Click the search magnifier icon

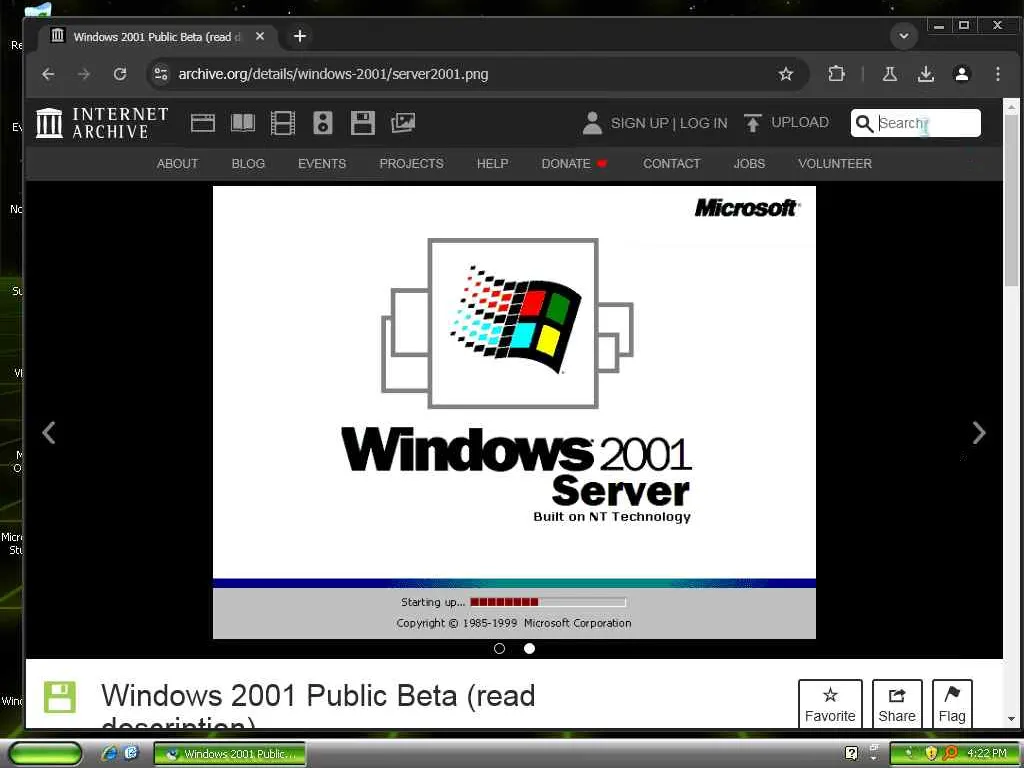click(x=864, y=123)
